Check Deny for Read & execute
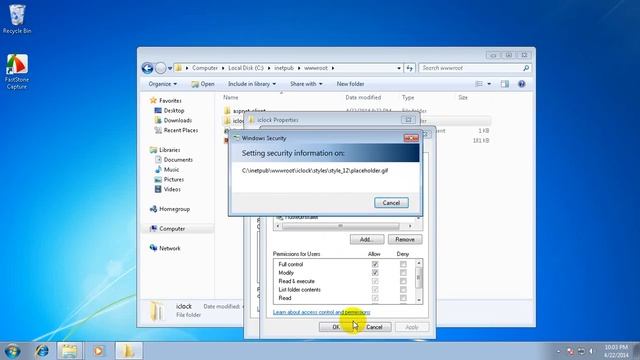The image size is (640, 360). tap(403, 281)
